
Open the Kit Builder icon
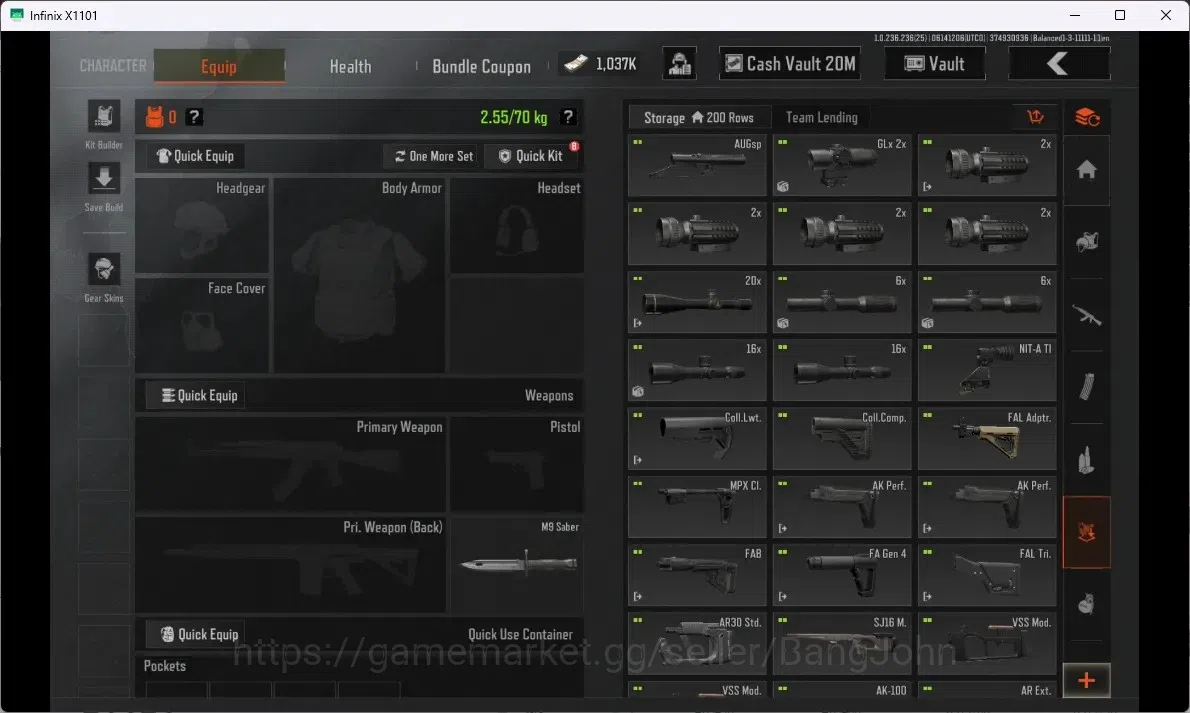coord(104,116)
